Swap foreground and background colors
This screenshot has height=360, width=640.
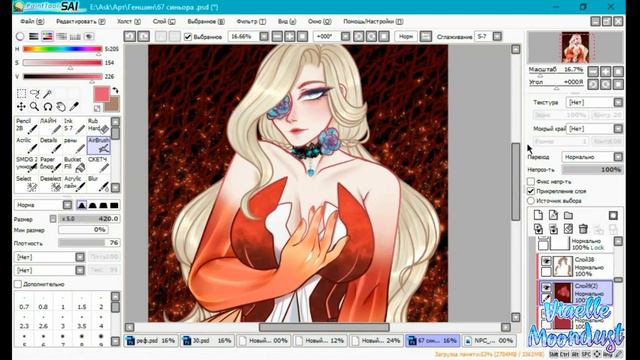[x=116, y=90]
